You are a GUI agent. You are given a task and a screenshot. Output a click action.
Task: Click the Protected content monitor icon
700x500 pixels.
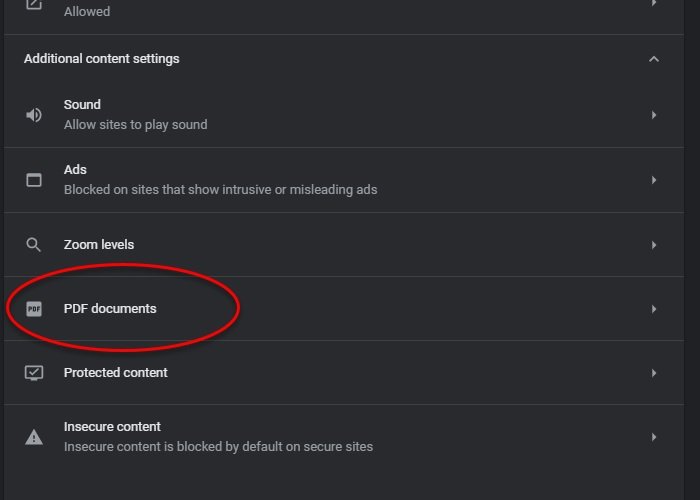34,373
